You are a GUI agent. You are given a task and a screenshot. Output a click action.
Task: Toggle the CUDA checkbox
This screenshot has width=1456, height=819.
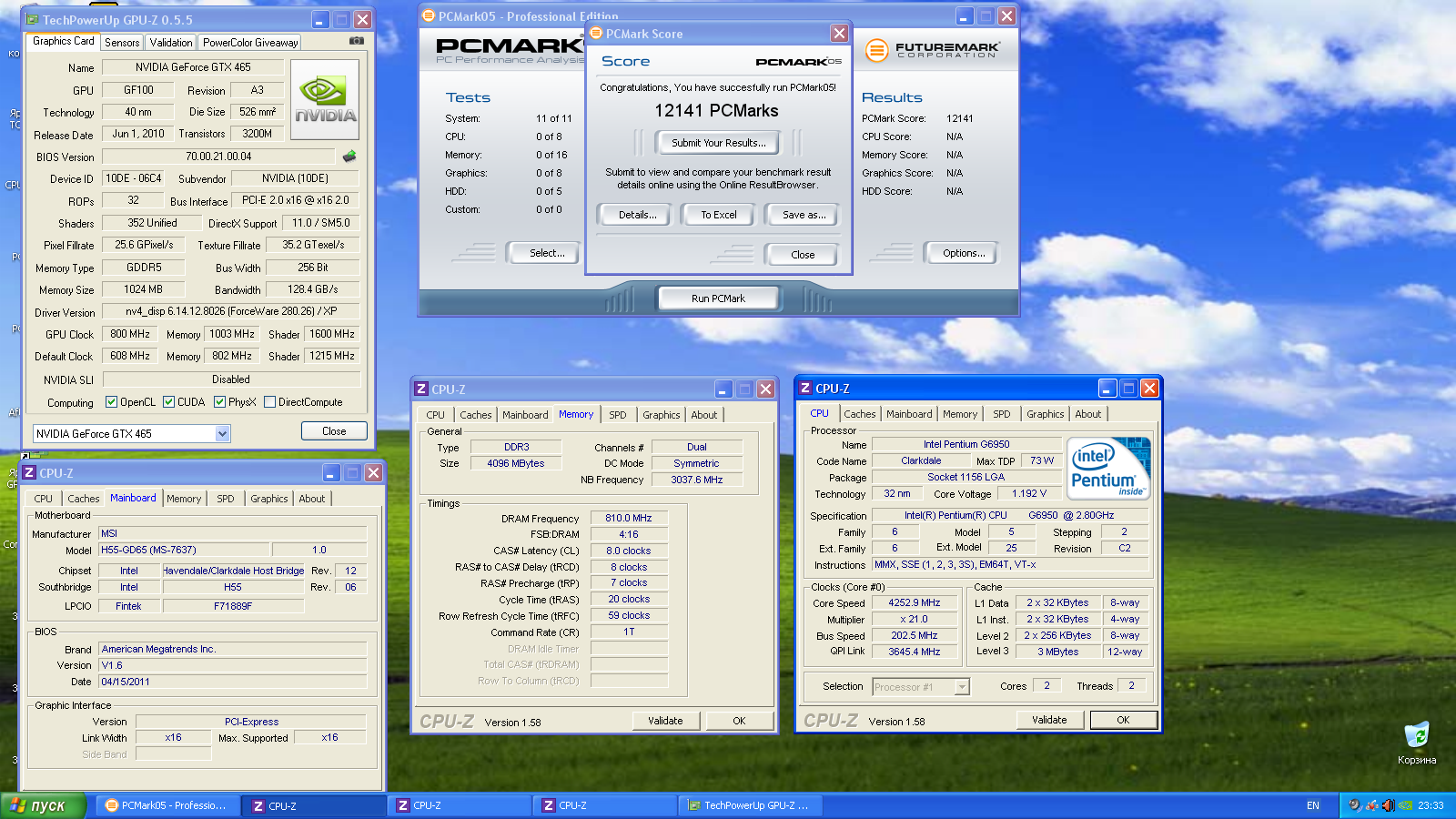pyautogui.click(x=168, y=401)
